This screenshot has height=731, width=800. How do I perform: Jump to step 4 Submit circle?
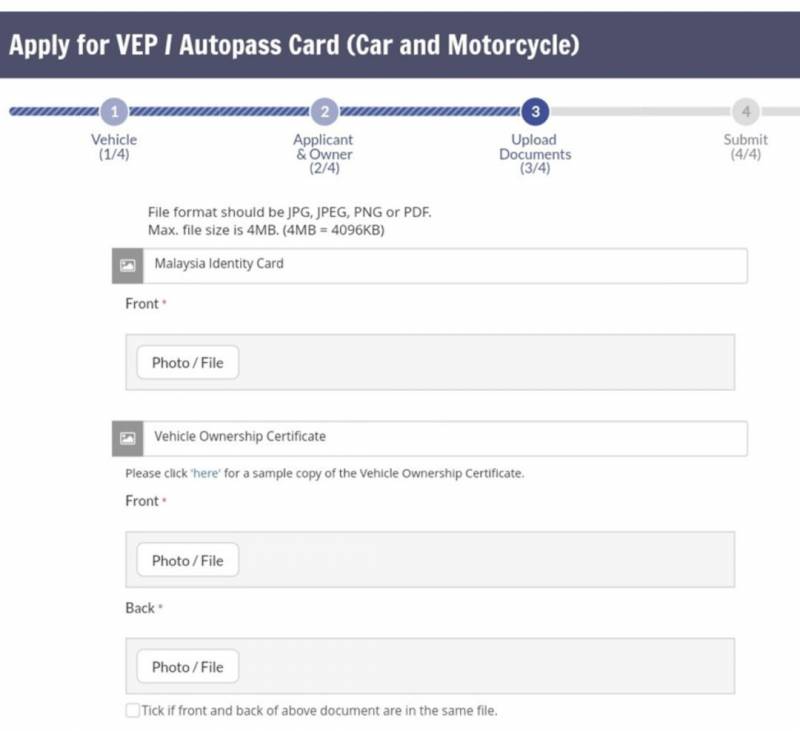(745, 111)
